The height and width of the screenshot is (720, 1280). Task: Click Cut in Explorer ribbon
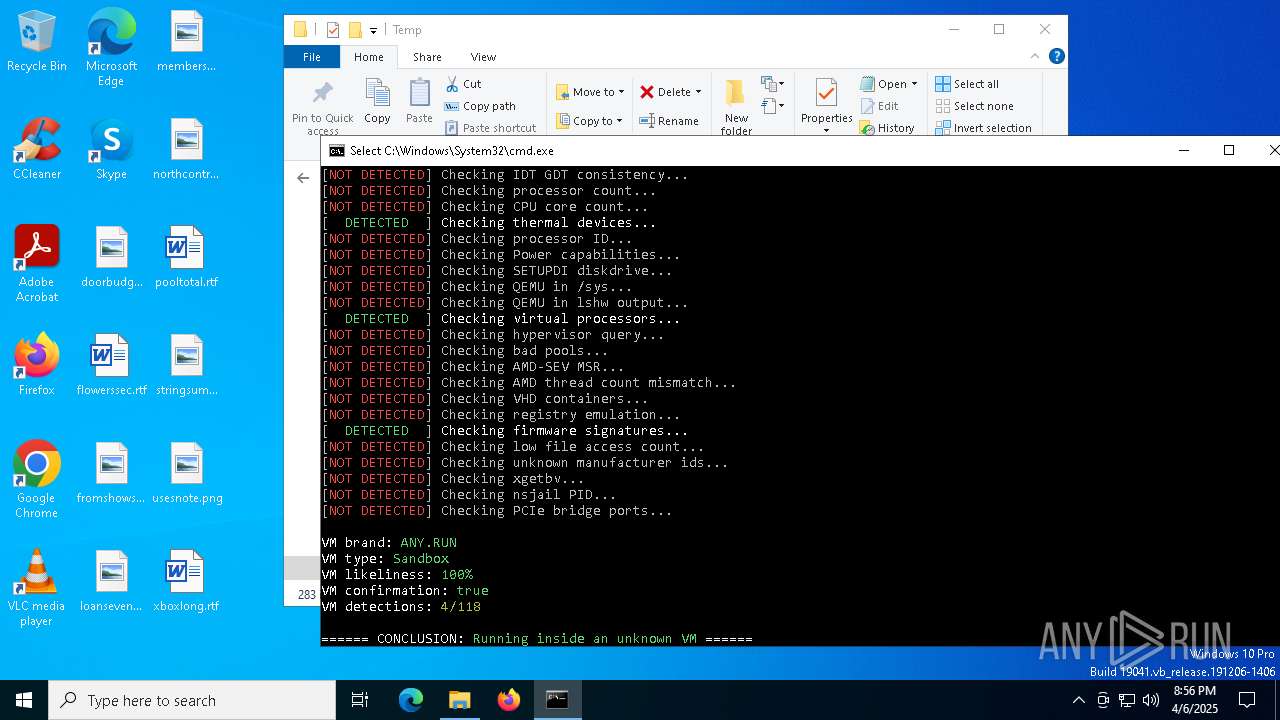click(x=463, y=84)
